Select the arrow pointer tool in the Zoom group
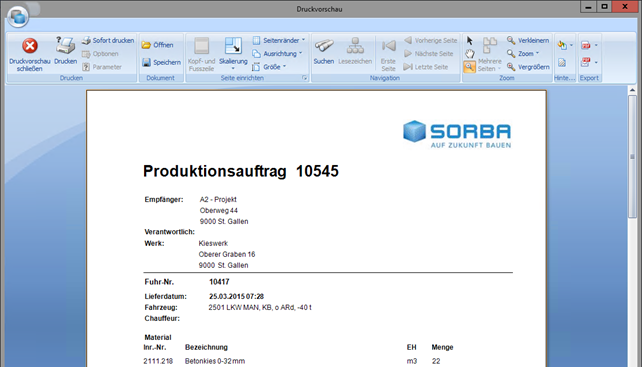Viewport: 642px width, 367px height. [x=470, y=41]
